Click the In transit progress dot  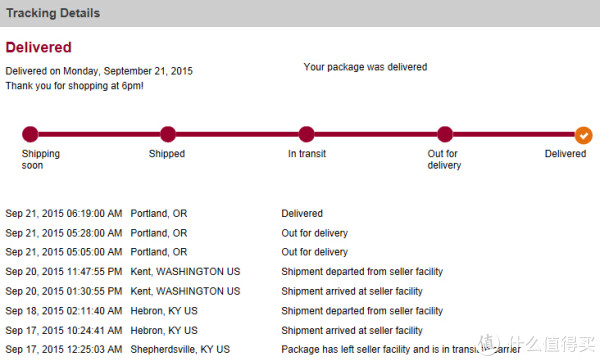(307, 134)
